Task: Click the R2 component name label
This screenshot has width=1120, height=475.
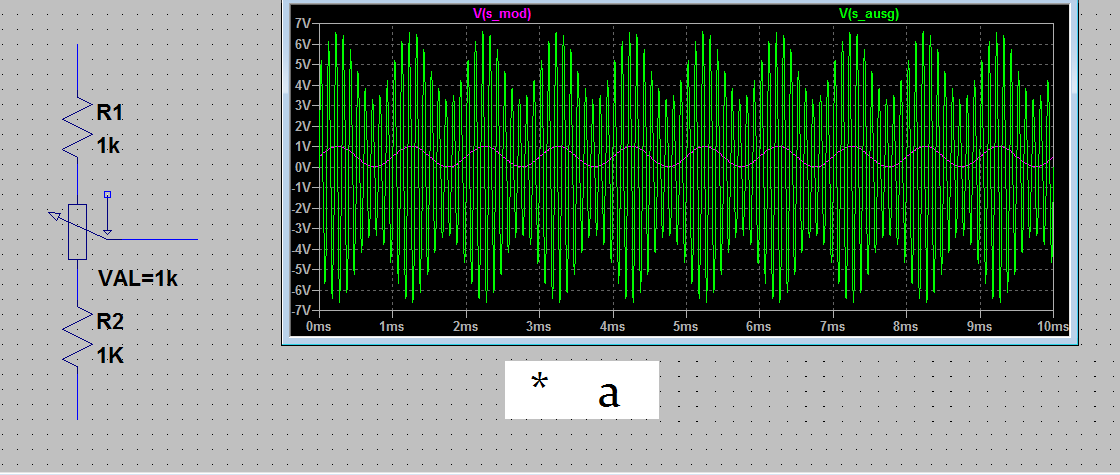Action: [110, 321]
